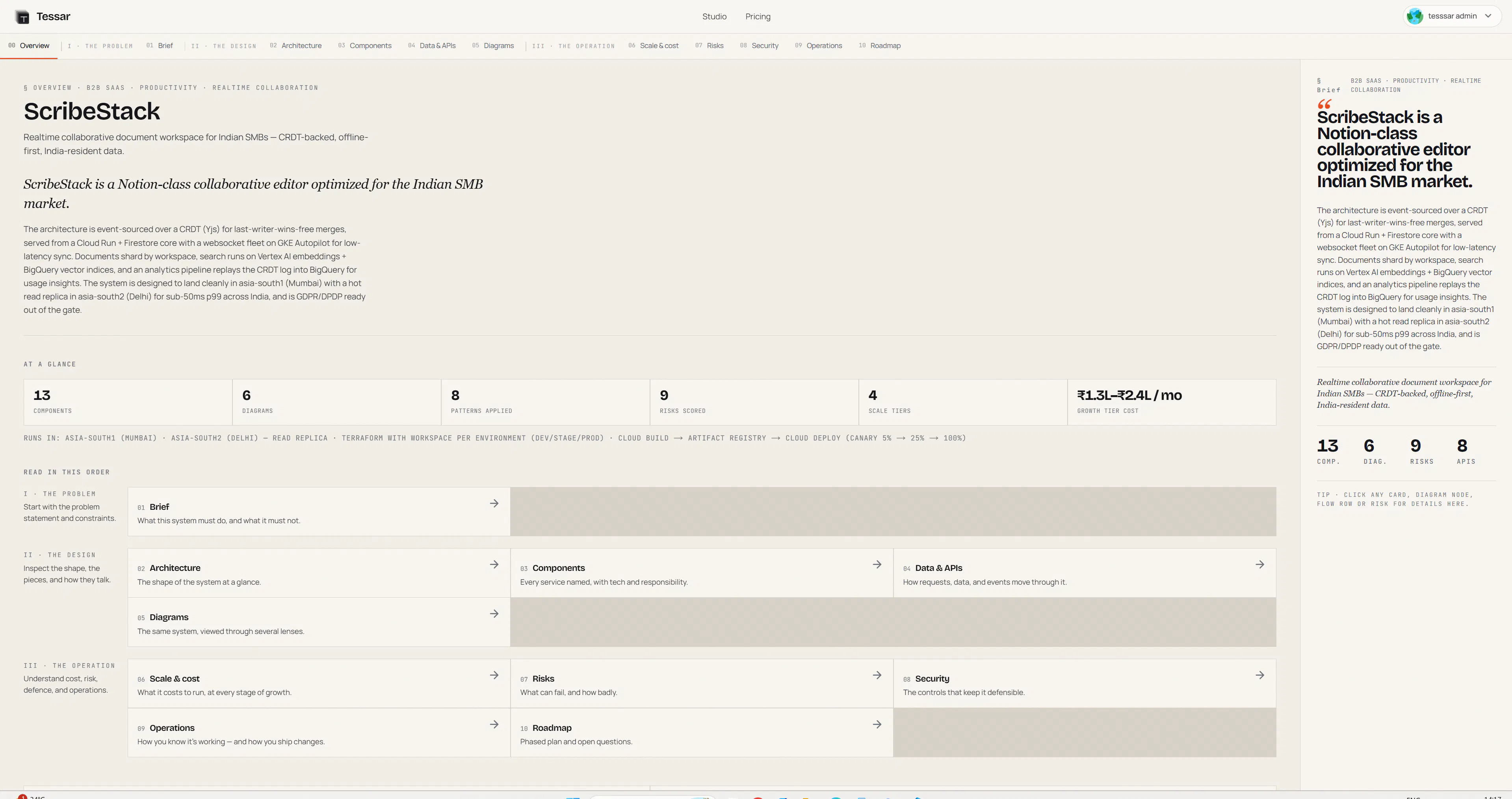
Task: Click 'Phased plan and open questions.' text
Action: (576, 742)
